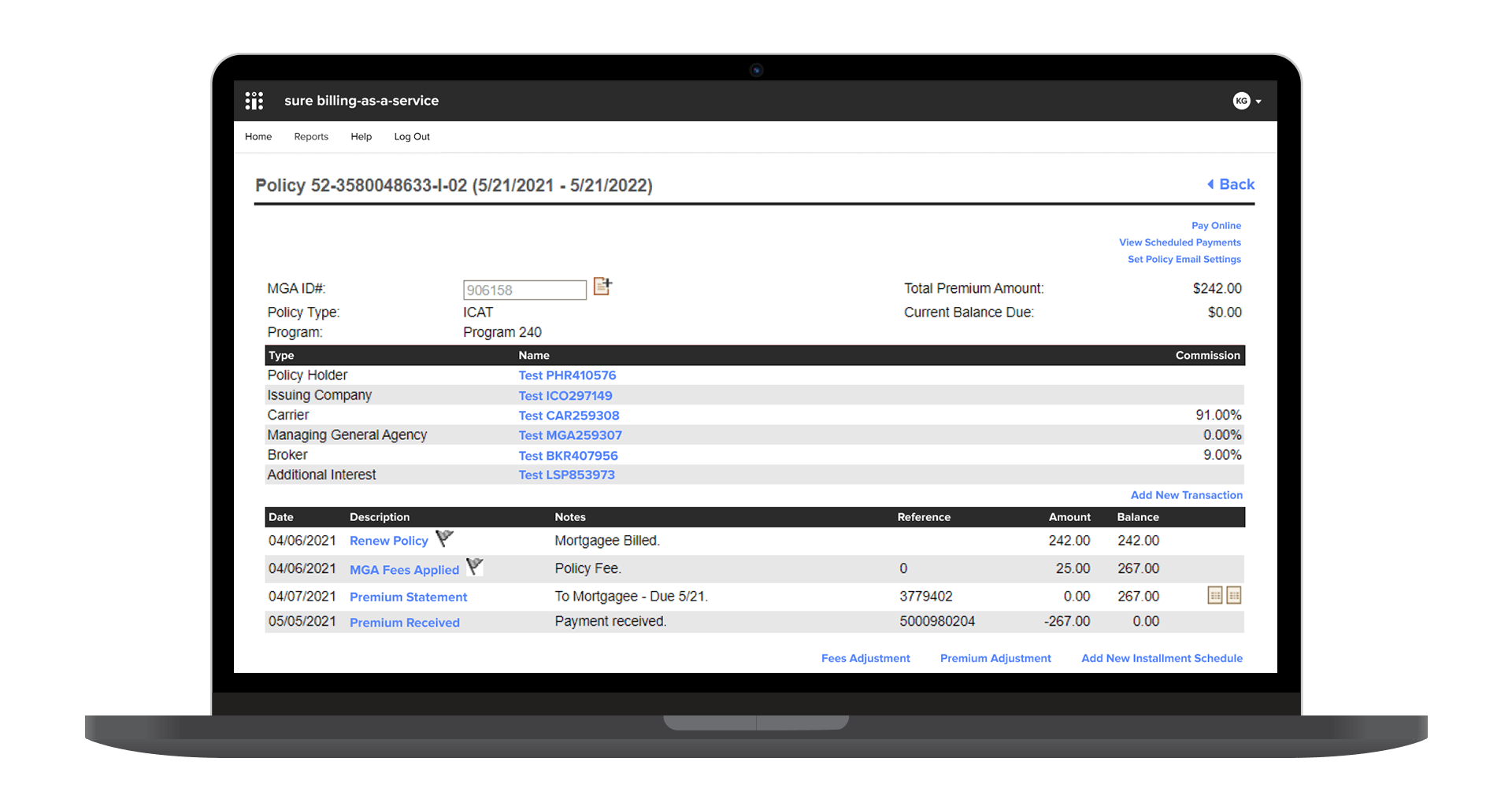
Task: Click the note icon beside MGA ID field
Action: pyautogui.click(x=602, y=287)
